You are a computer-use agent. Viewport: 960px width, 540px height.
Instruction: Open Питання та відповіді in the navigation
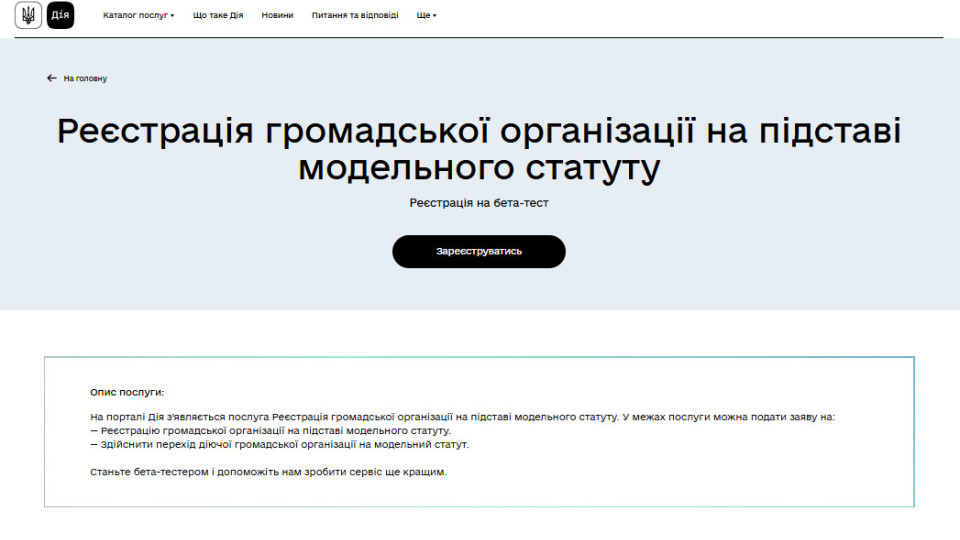pyautogui.click(x=354, y=15)
